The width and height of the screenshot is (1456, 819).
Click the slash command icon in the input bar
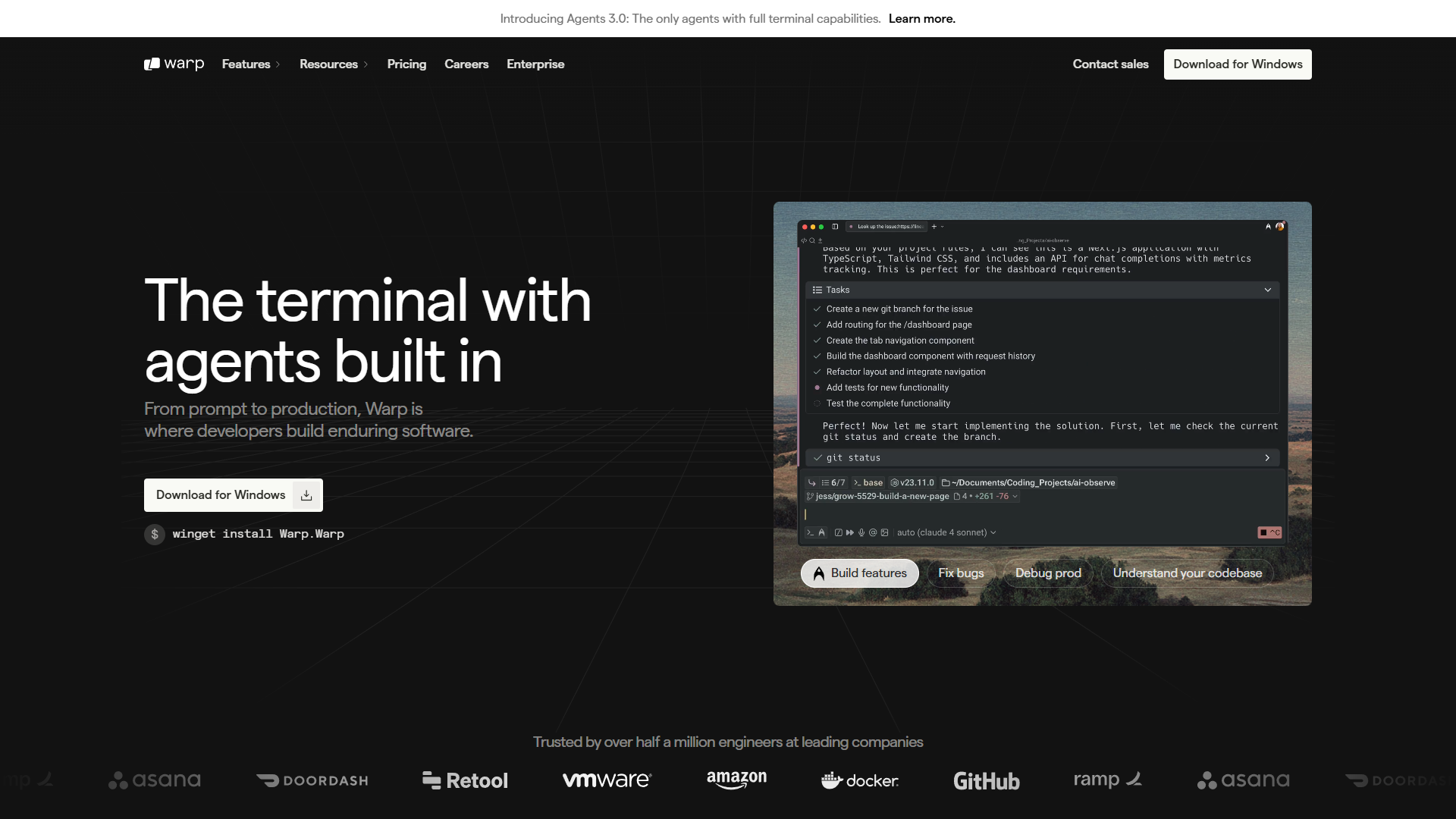pyautogui.click(x=839, y=532)
